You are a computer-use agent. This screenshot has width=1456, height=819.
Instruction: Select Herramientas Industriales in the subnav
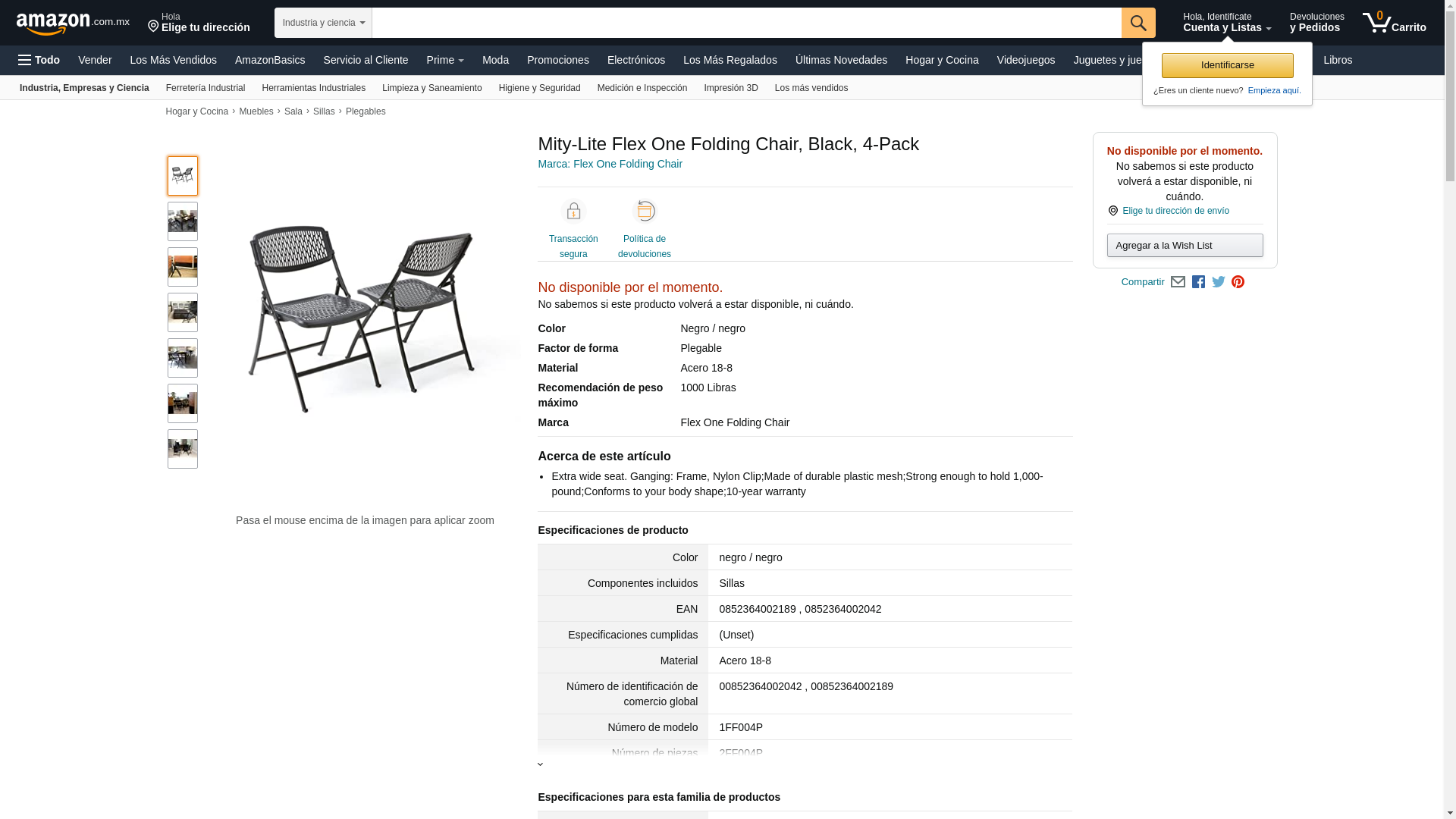[313, 88]
